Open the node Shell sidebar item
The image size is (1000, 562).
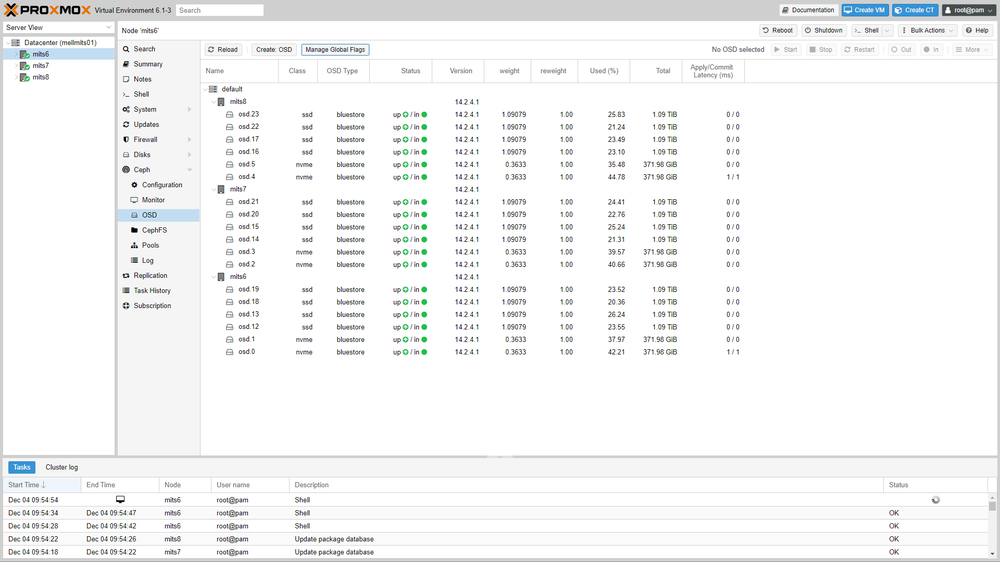[141, 94]
